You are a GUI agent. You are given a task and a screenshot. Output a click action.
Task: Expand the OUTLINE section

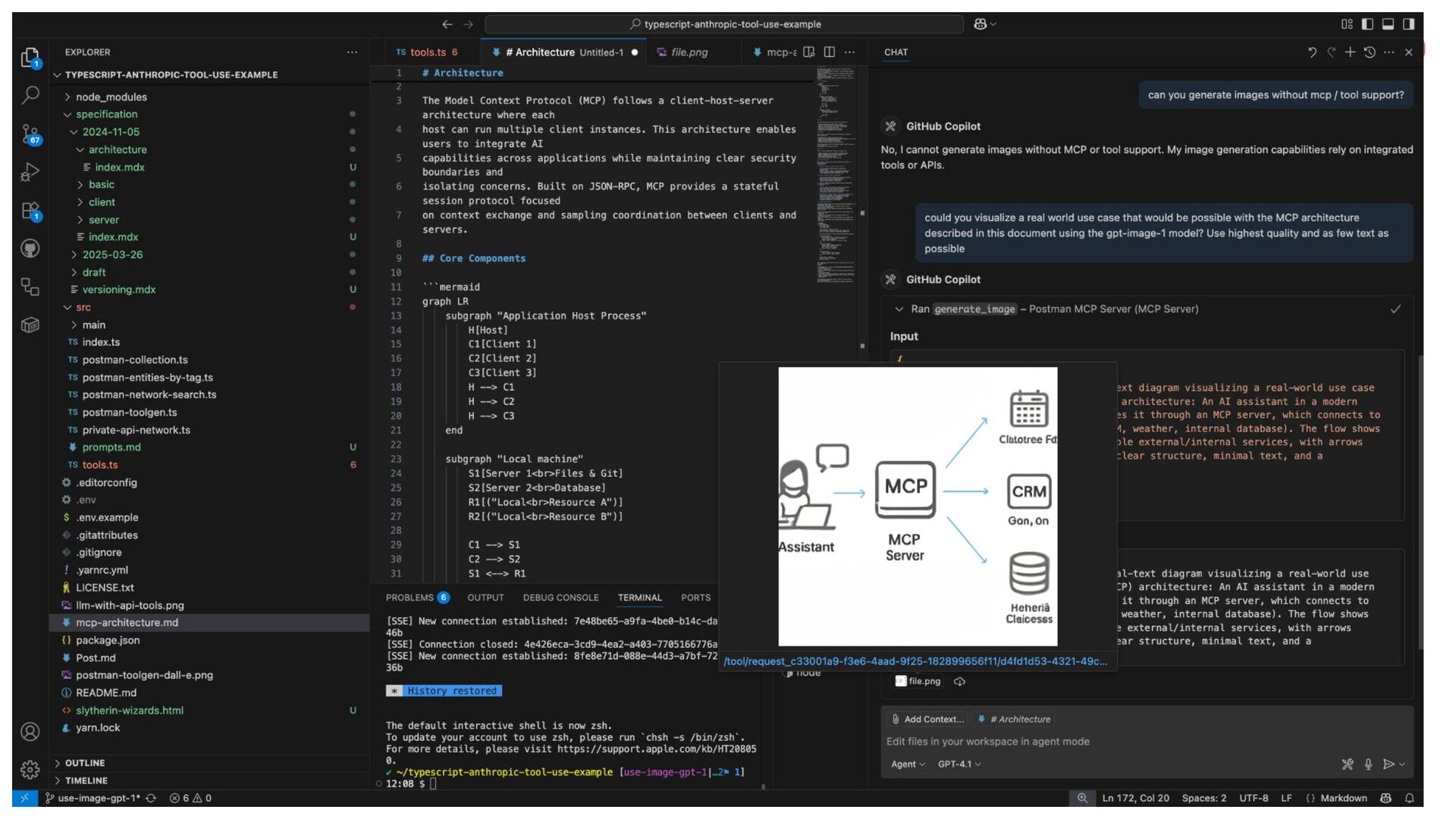[x=85, y=763]
